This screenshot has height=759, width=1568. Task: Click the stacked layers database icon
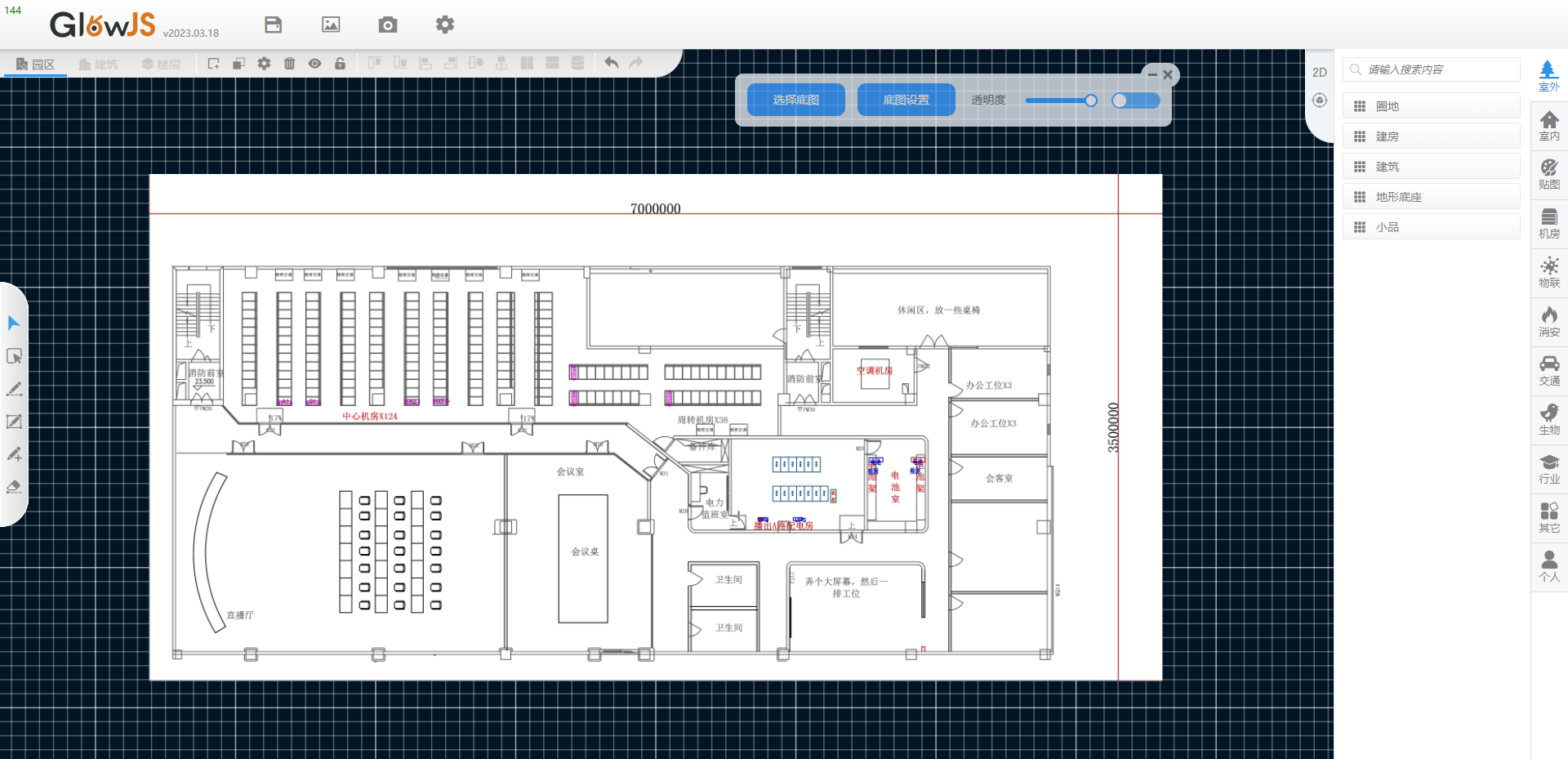click(577, 63)
